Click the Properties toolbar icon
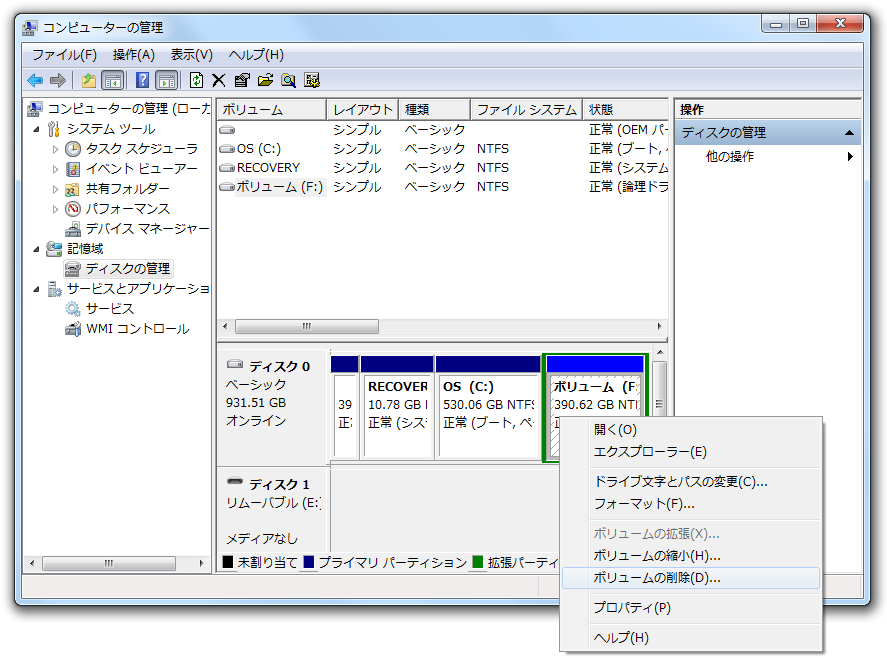Screen dimensions: 887x658 tap(242, 80)
